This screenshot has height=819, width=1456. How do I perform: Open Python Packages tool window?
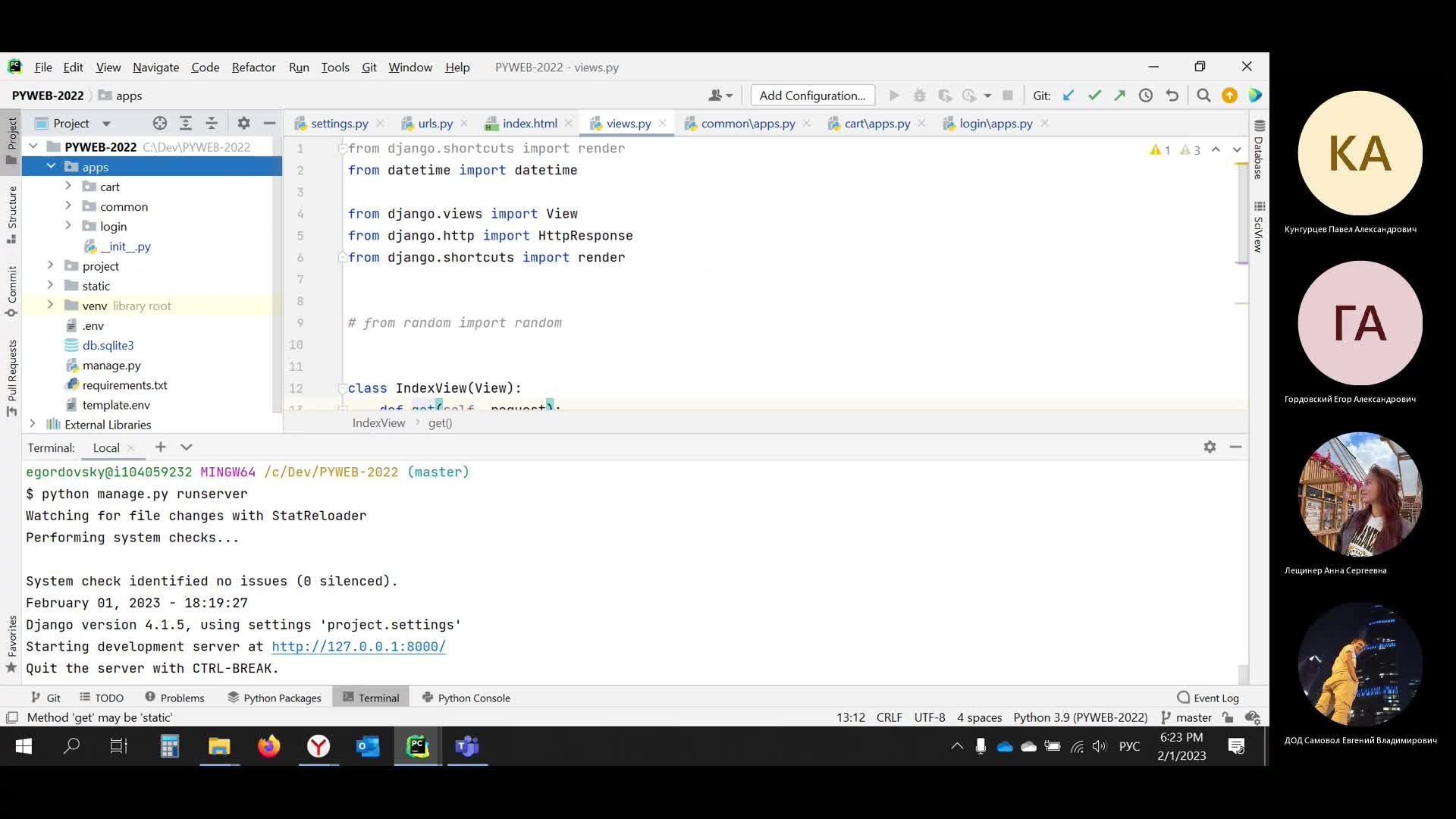tap(275, 698)
